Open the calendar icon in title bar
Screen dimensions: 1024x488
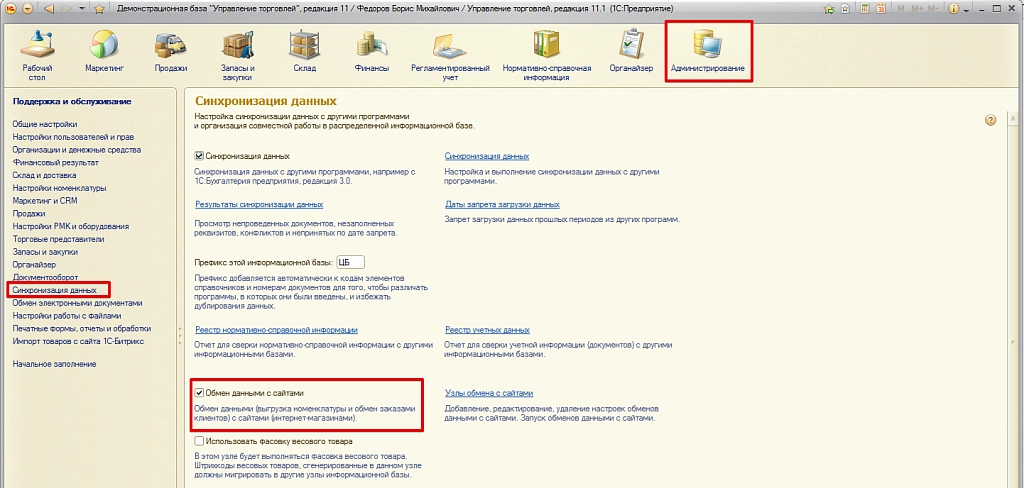click(x=877, y=8)
